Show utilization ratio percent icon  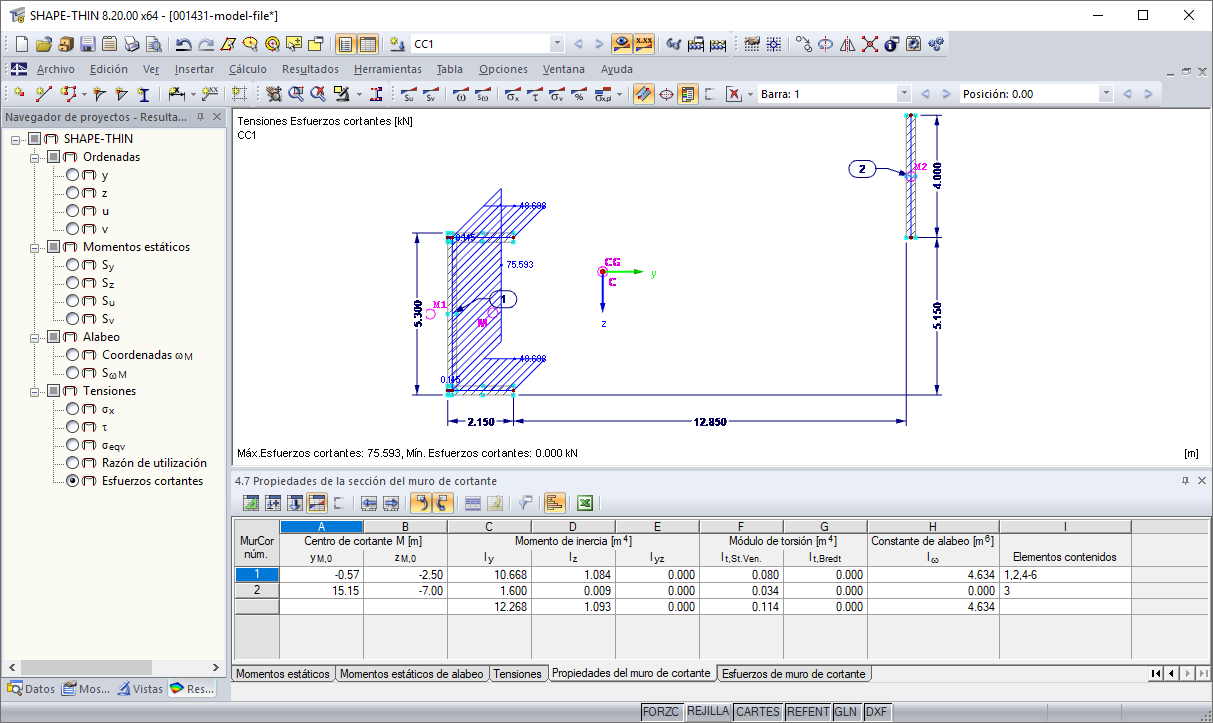tap(580, 94)
